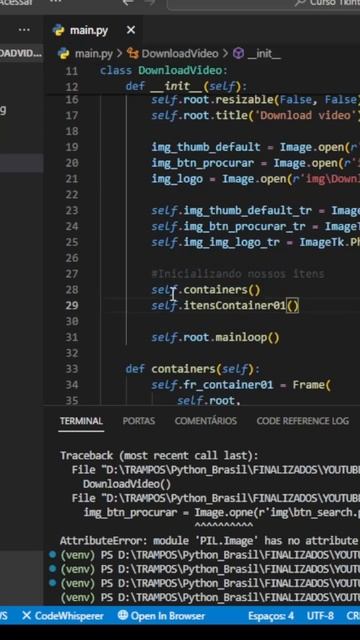Click the self.img_btn_procurar_tr line
Image resolution: width=360 pixels, height=640 pixels.
click(x=256, y=226)
